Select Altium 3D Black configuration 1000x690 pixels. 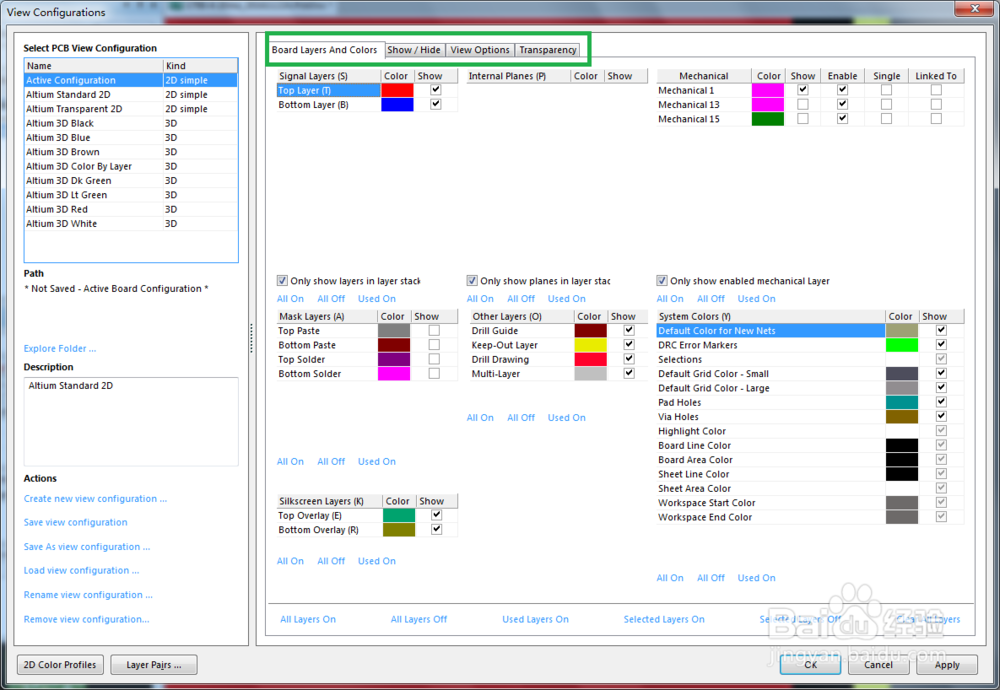131,123
